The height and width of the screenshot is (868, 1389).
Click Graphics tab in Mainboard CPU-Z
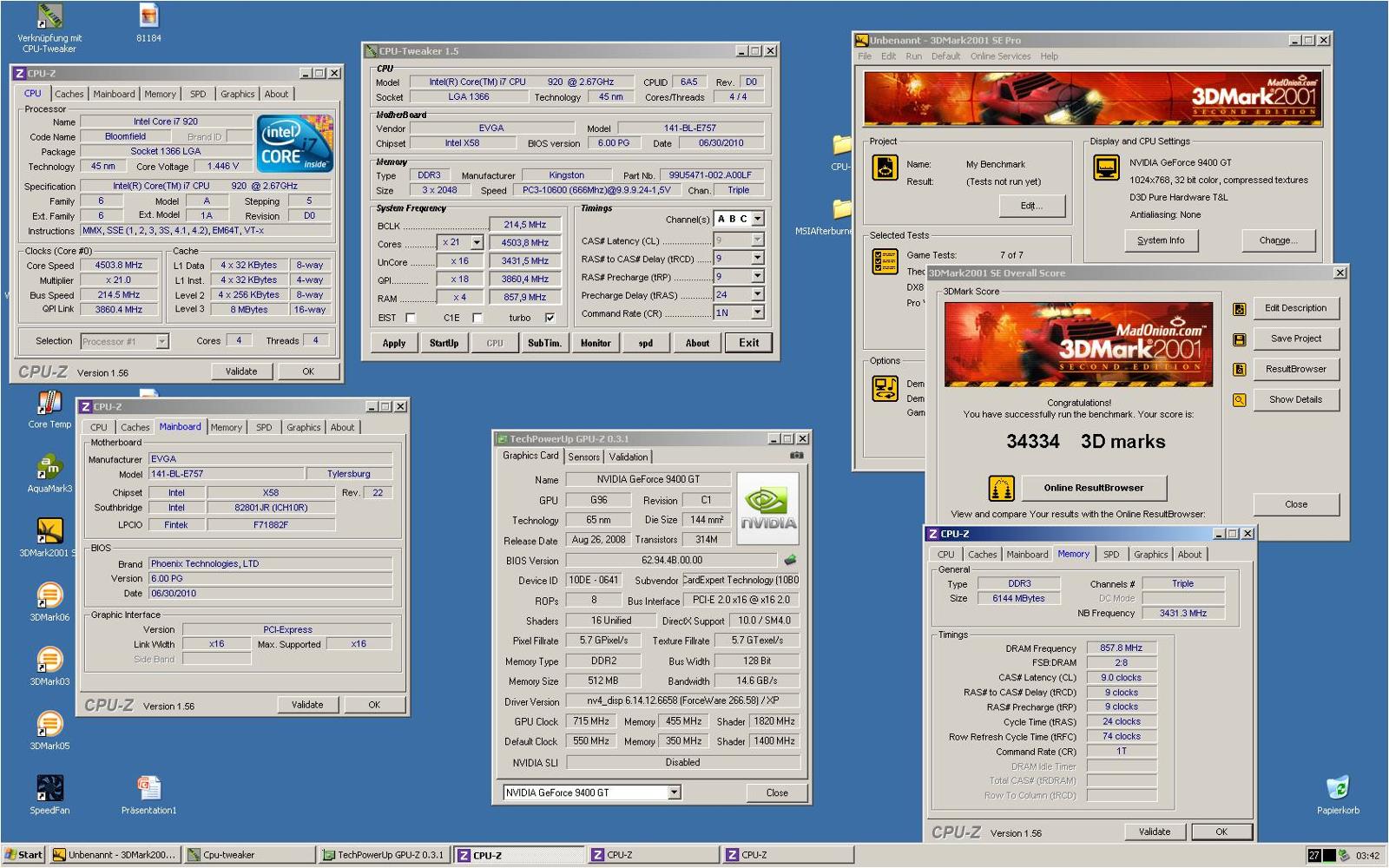[303, 427]
